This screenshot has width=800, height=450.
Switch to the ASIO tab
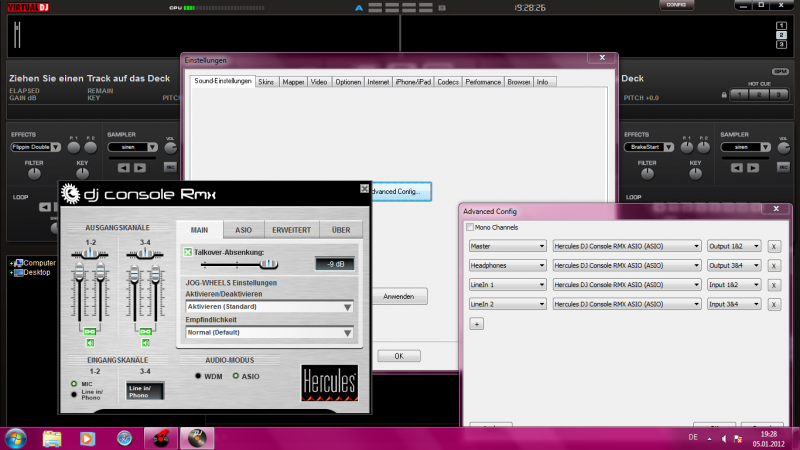click(x=243, y=230)
